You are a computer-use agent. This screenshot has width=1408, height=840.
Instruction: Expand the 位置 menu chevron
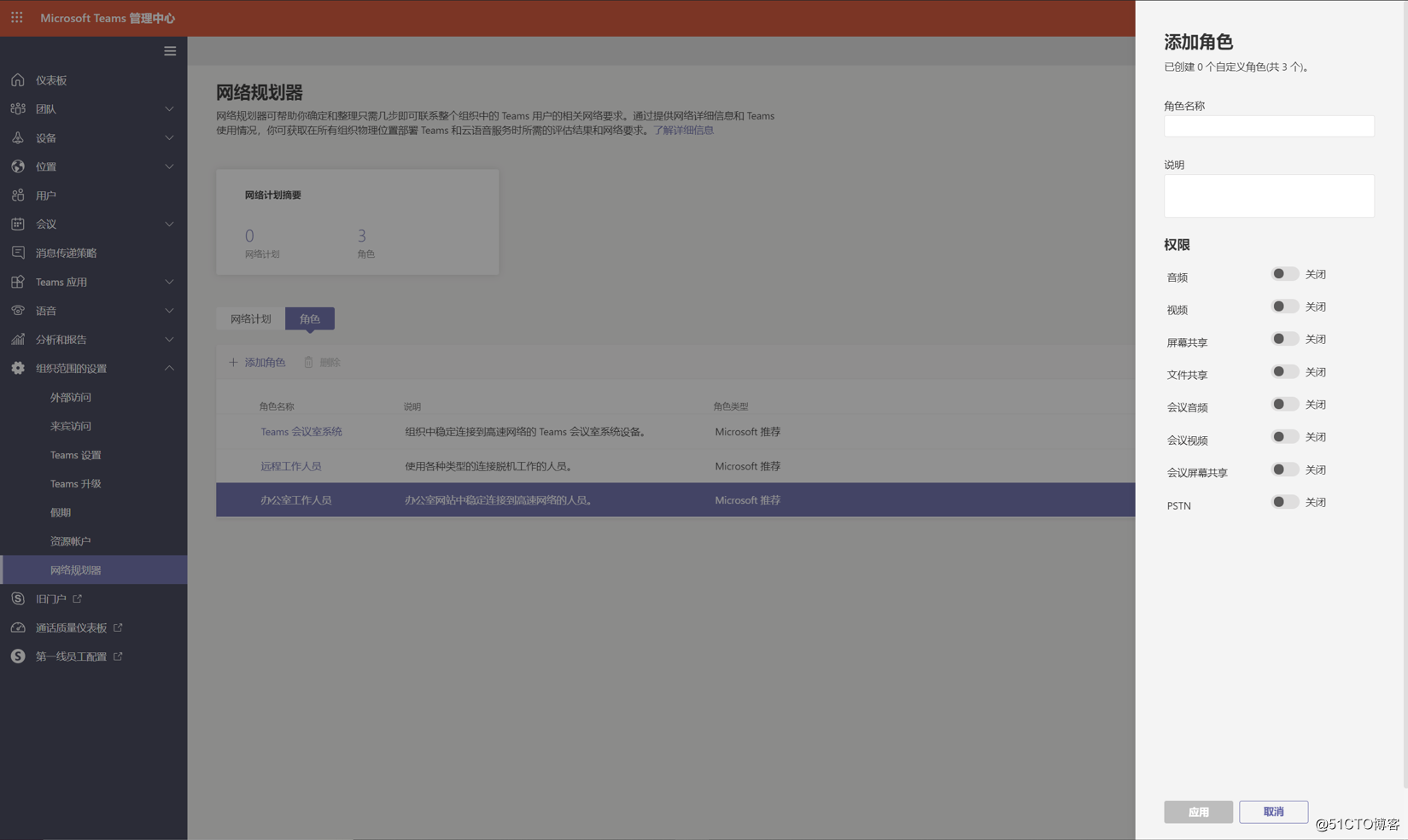coord(169,166)
